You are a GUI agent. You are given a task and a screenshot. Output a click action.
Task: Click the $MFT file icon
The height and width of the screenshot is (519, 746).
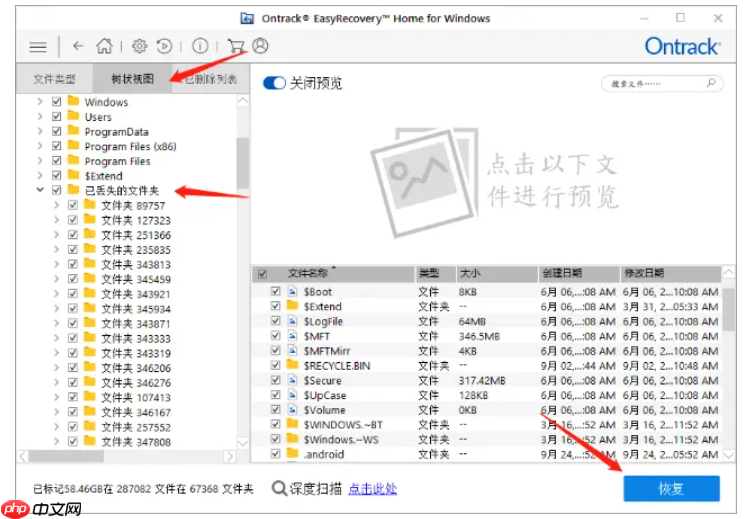pos(293,335)
